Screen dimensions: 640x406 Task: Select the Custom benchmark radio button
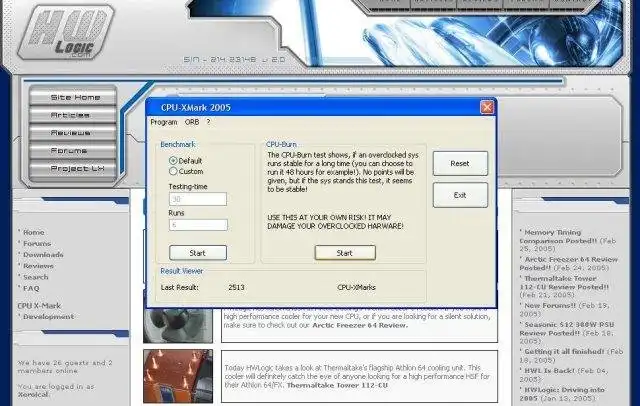173,171
